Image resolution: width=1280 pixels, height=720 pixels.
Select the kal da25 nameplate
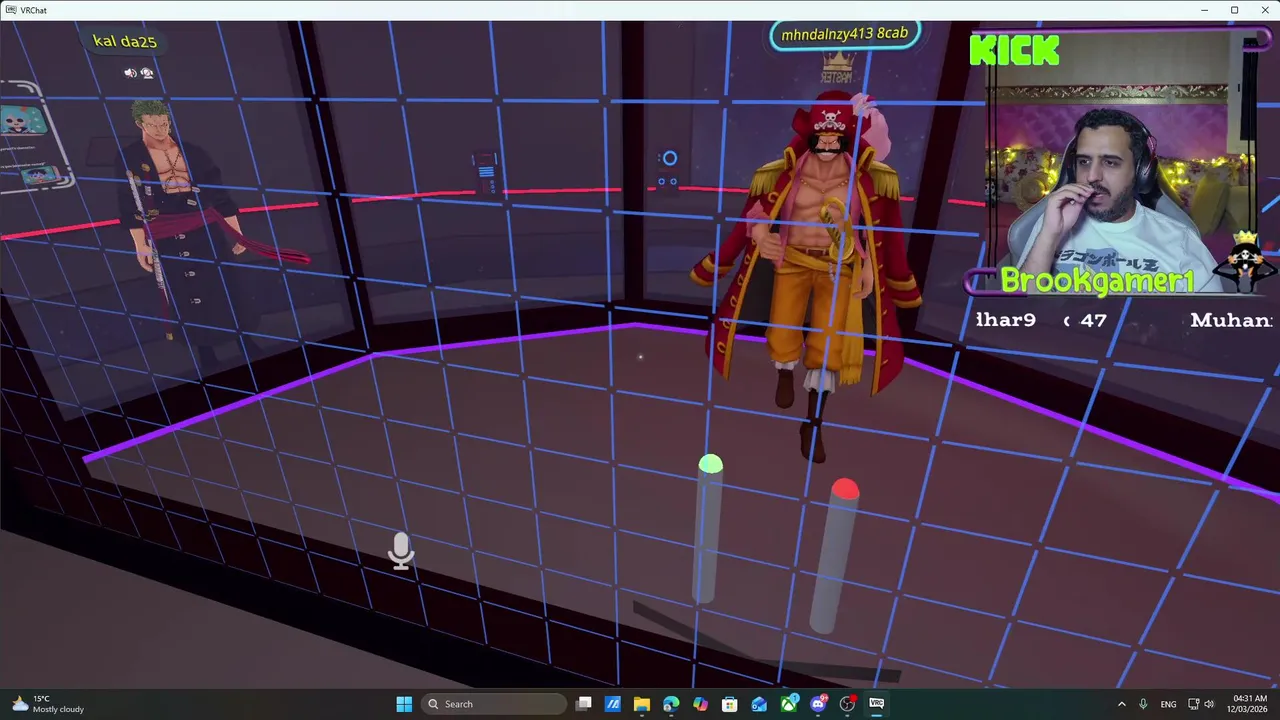(124, 41)
